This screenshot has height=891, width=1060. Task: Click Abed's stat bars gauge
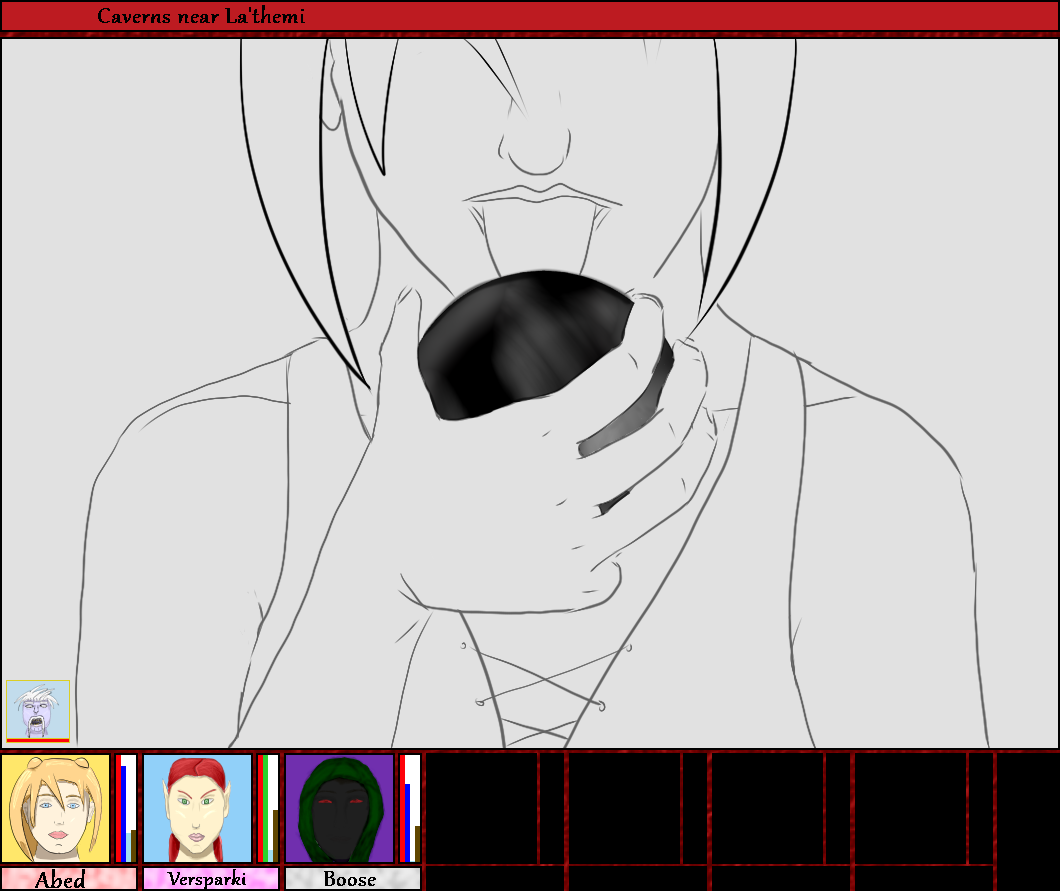126,808
